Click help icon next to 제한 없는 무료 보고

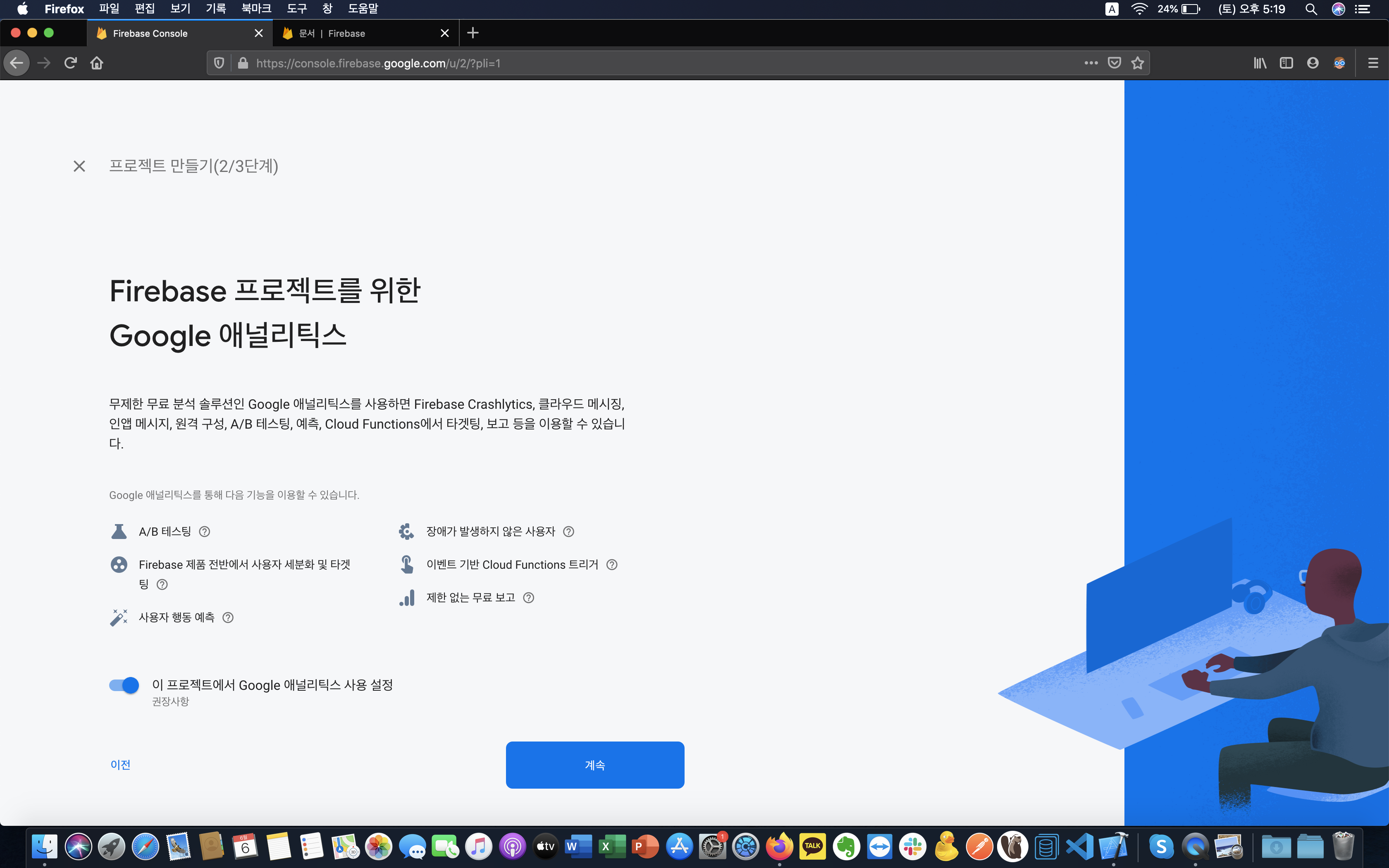[x=529, y=598]
